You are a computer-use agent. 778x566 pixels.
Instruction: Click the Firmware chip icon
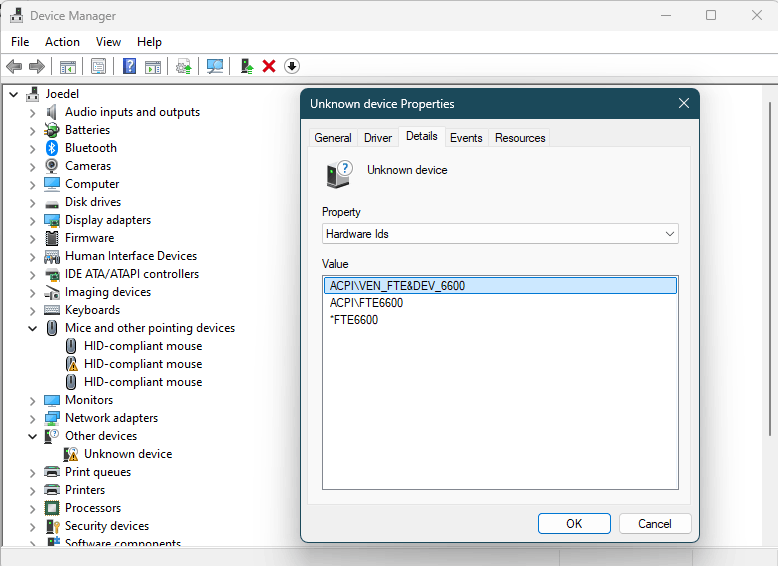[x=52, y=238]
